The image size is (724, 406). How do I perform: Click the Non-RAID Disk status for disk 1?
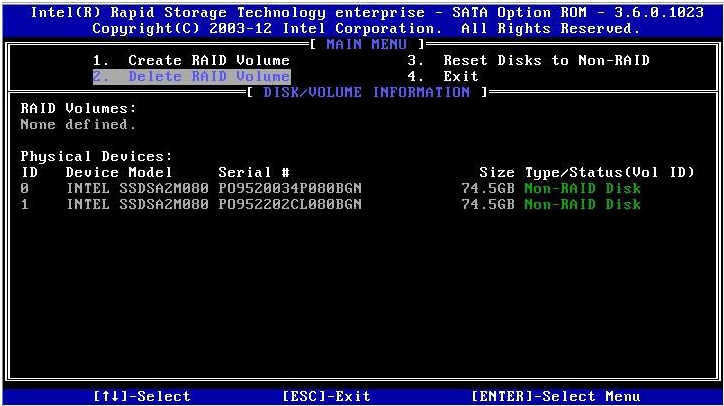click(582, 205)
